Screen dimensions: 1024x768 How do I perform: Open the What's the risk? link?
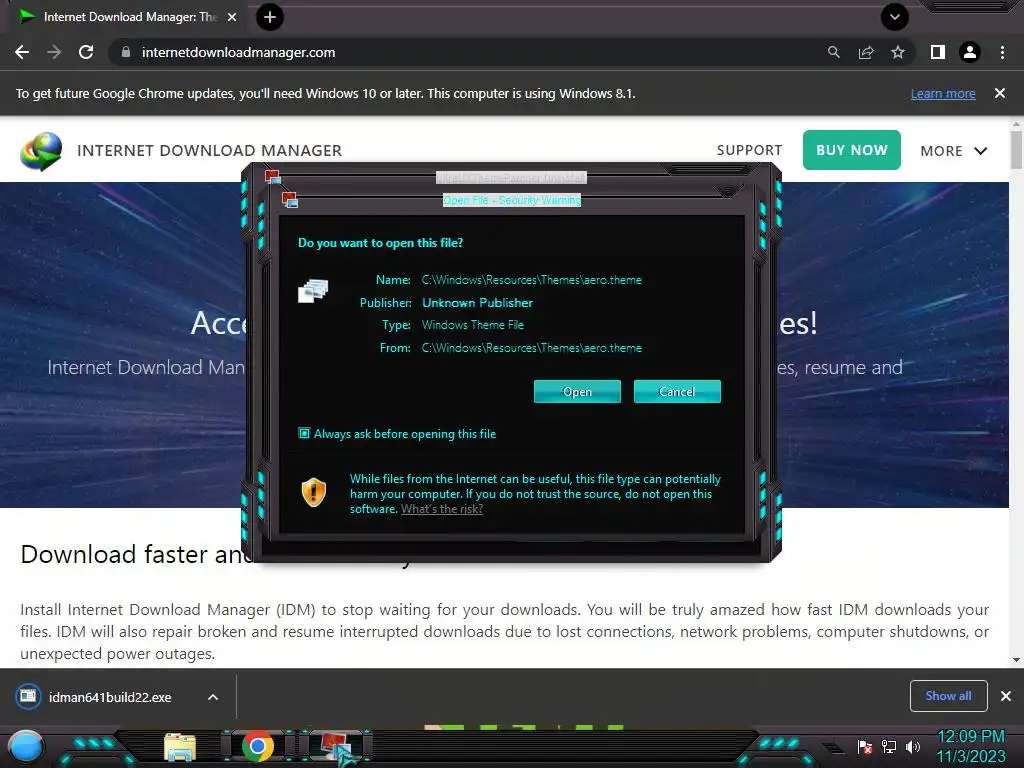(442, 509)
